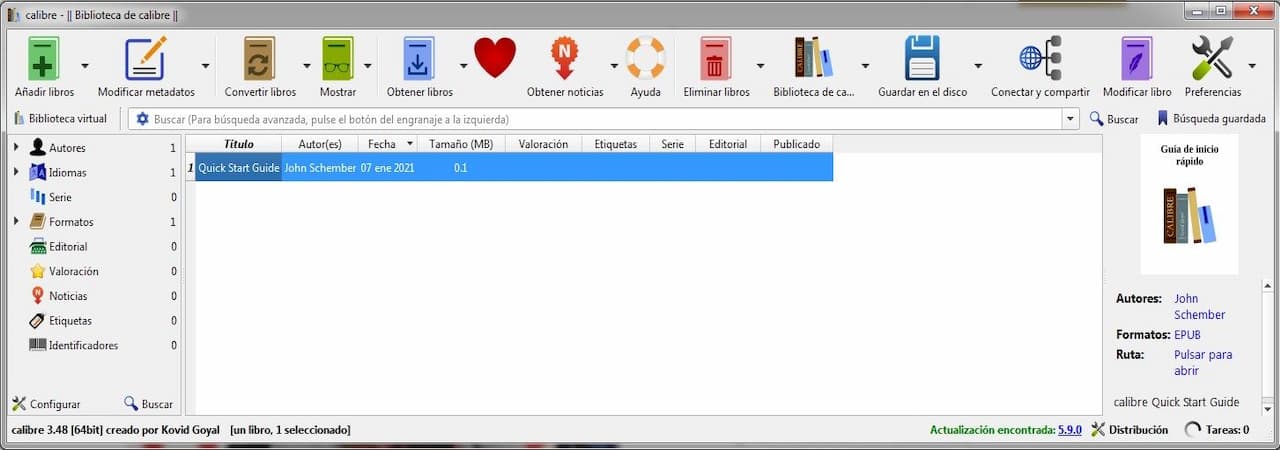Click the Eliminar libros trash icon

716,58
